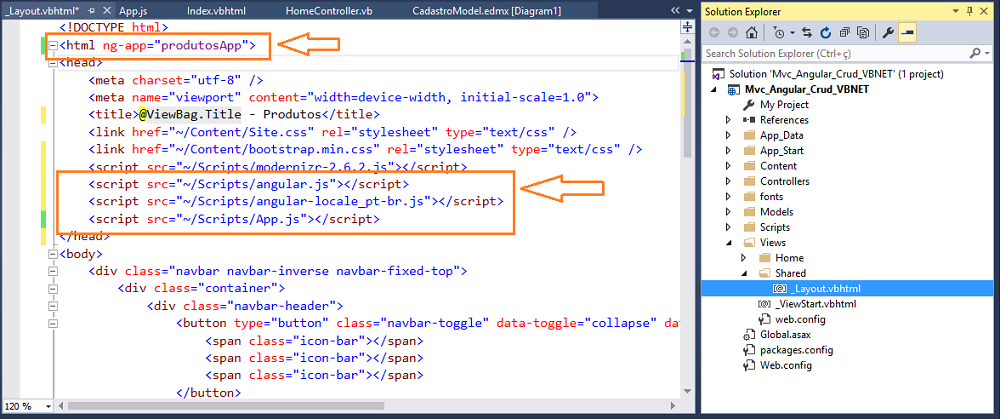Collapse the html tag outlining box
This screenshot has height=419, width=1000.
[53, 45]
